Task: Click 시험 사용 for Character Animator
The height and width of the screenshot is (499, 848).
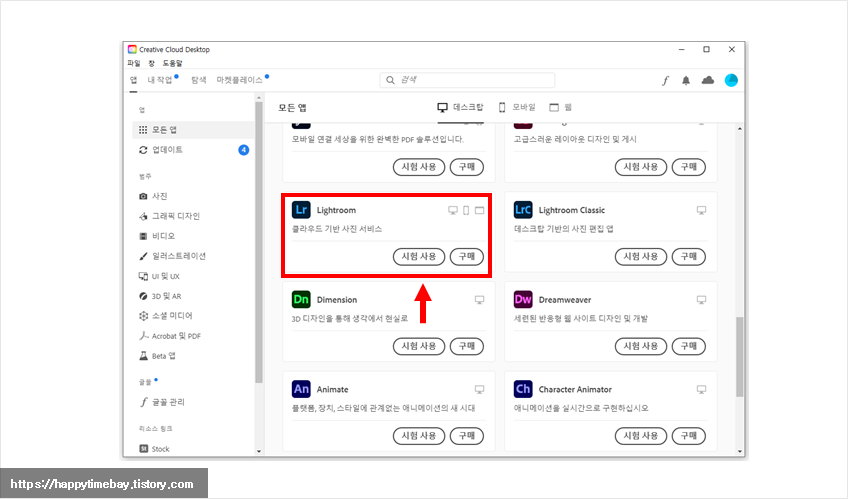Action: pos(641,436)
